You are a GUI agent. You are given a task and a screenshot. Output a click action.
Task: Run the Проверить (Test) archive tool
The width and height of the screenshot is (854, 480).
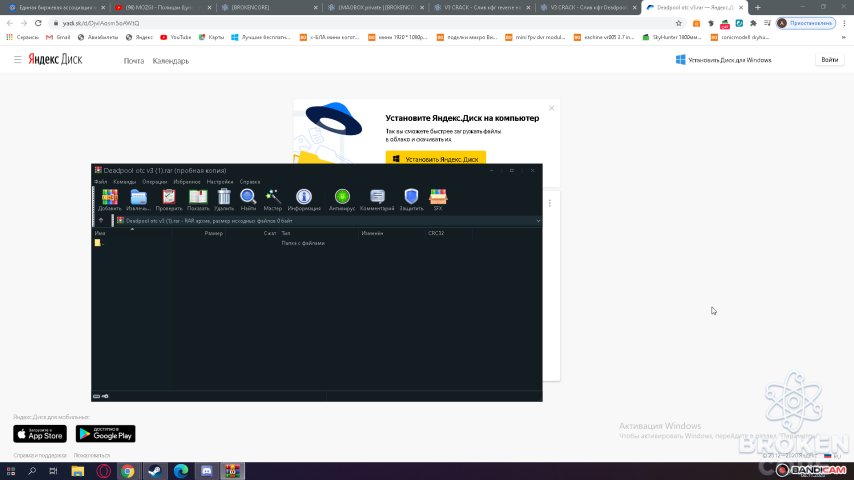(169, 199)
